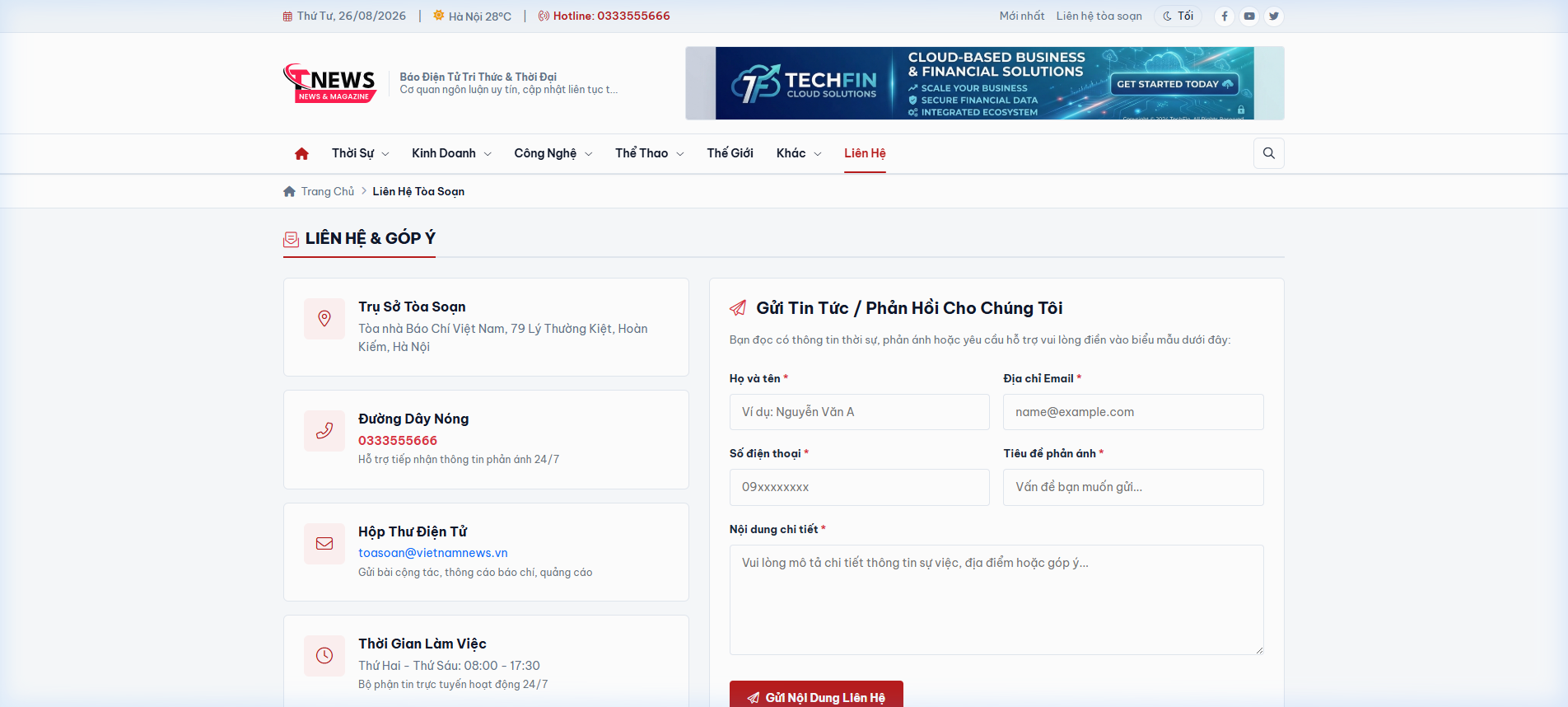Click the Số điện thoại input field
Viewport: 1568px width, 707px height.
coord(860,487)
